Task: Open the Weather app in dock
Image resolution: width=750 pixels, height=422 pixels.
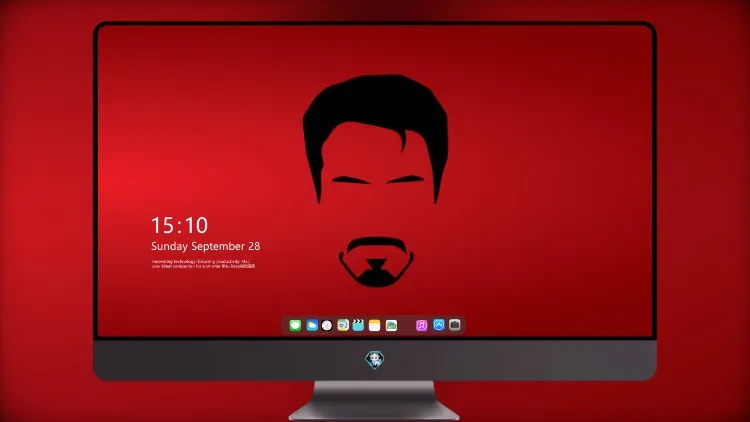Action: [312, 325]
